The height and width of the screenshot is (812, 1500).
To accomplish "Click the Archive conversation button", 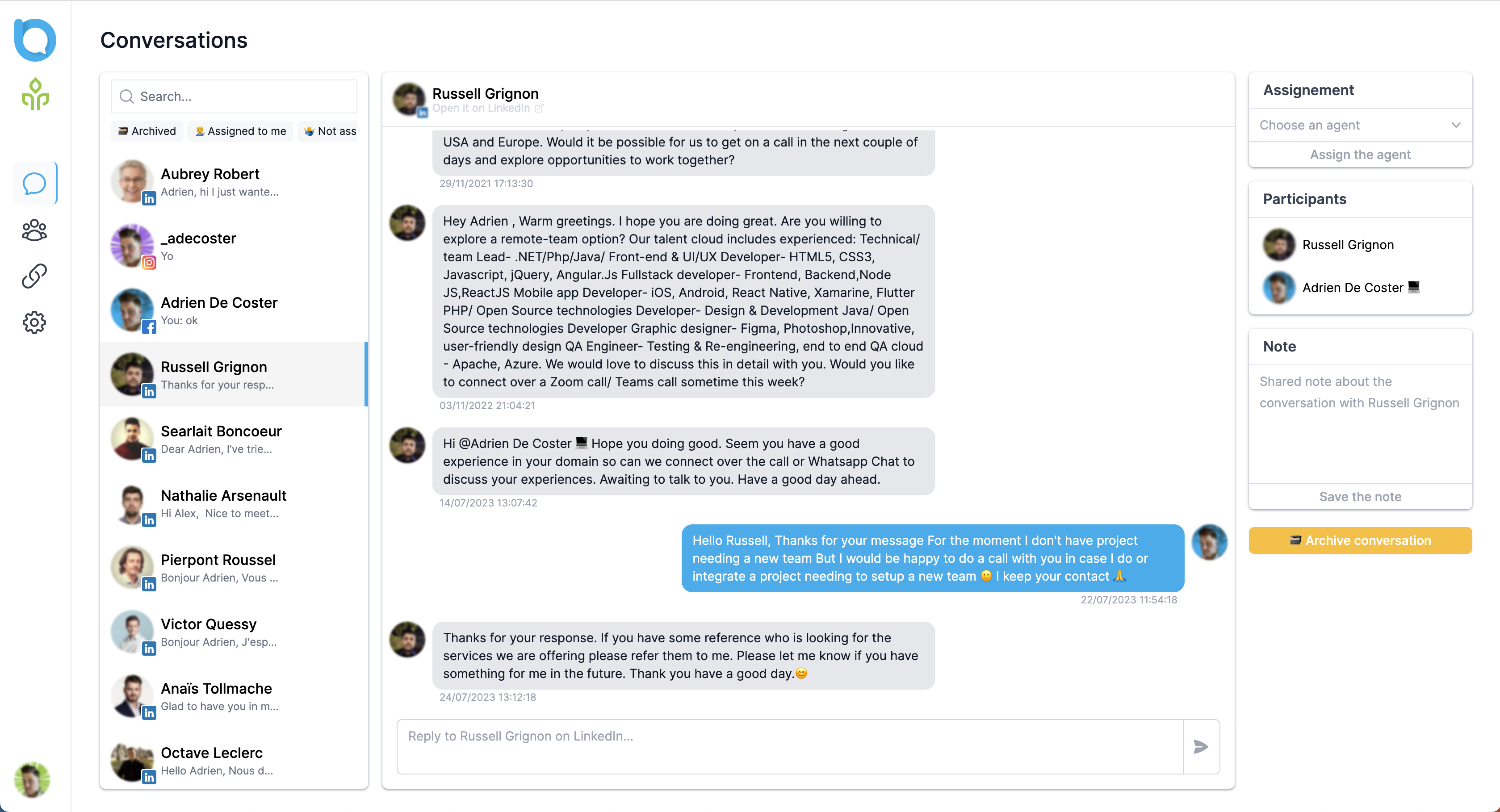I will coord(1360,540).
